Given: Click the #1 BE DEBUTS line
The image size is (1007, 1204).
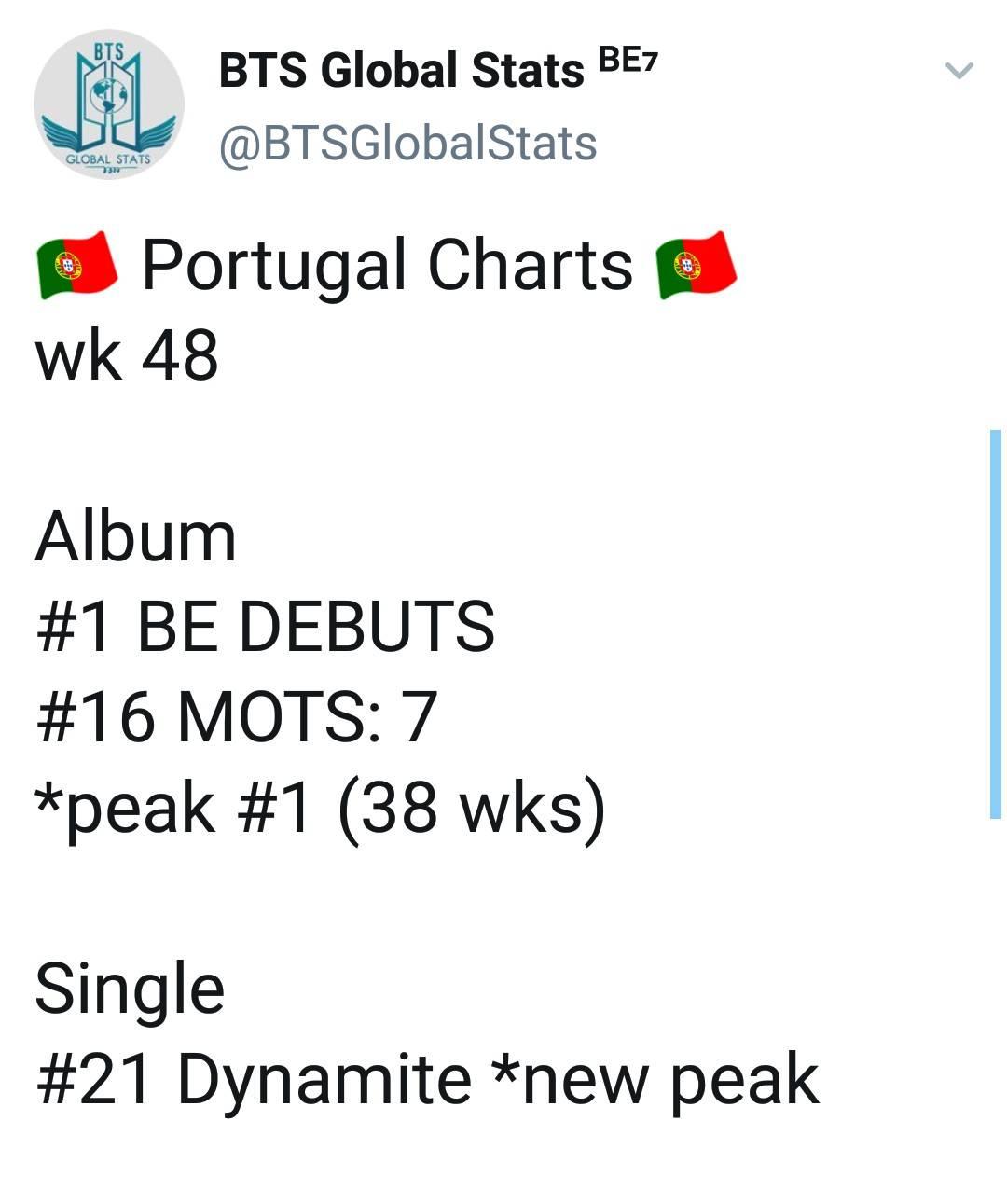Looking at the screenshot, I should point(266,627).
